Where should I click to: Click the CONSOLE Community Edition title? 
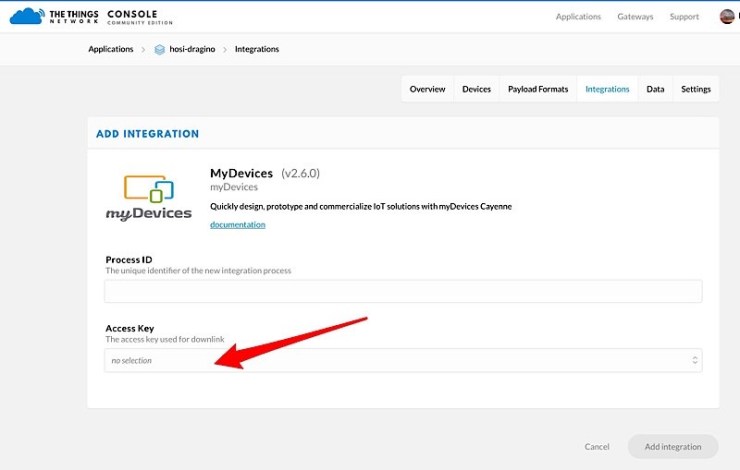click(140, 17)
